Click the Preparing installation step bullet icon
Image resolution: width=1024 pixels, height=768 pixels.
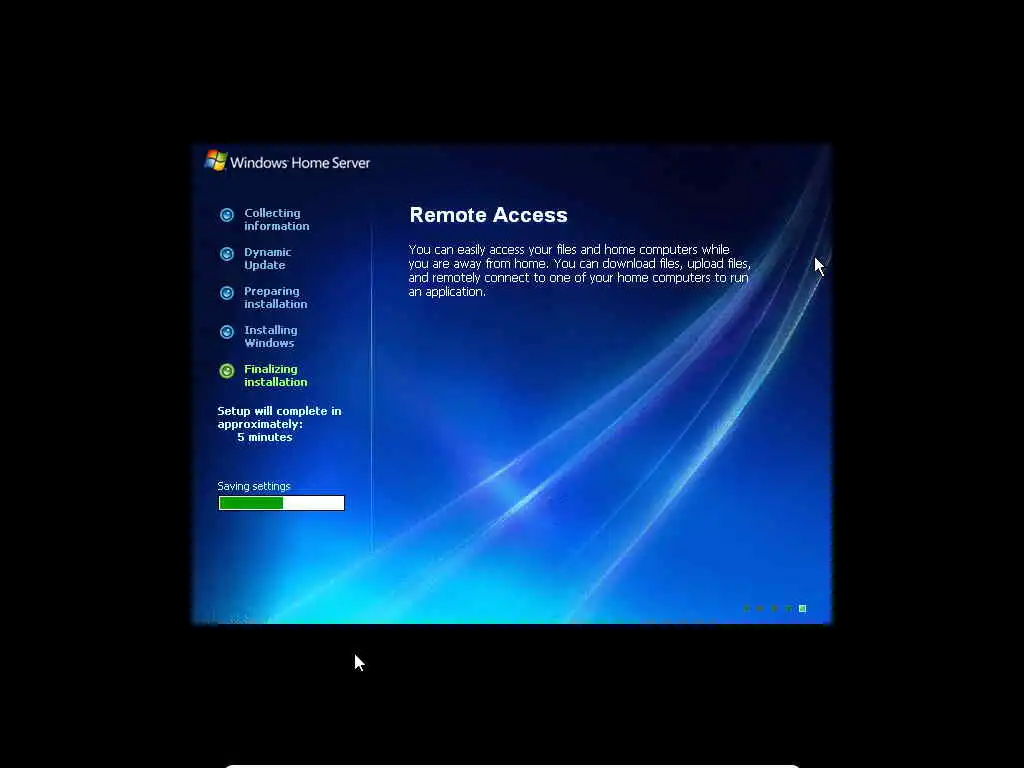pyautogui.click(x=227, y=293)
